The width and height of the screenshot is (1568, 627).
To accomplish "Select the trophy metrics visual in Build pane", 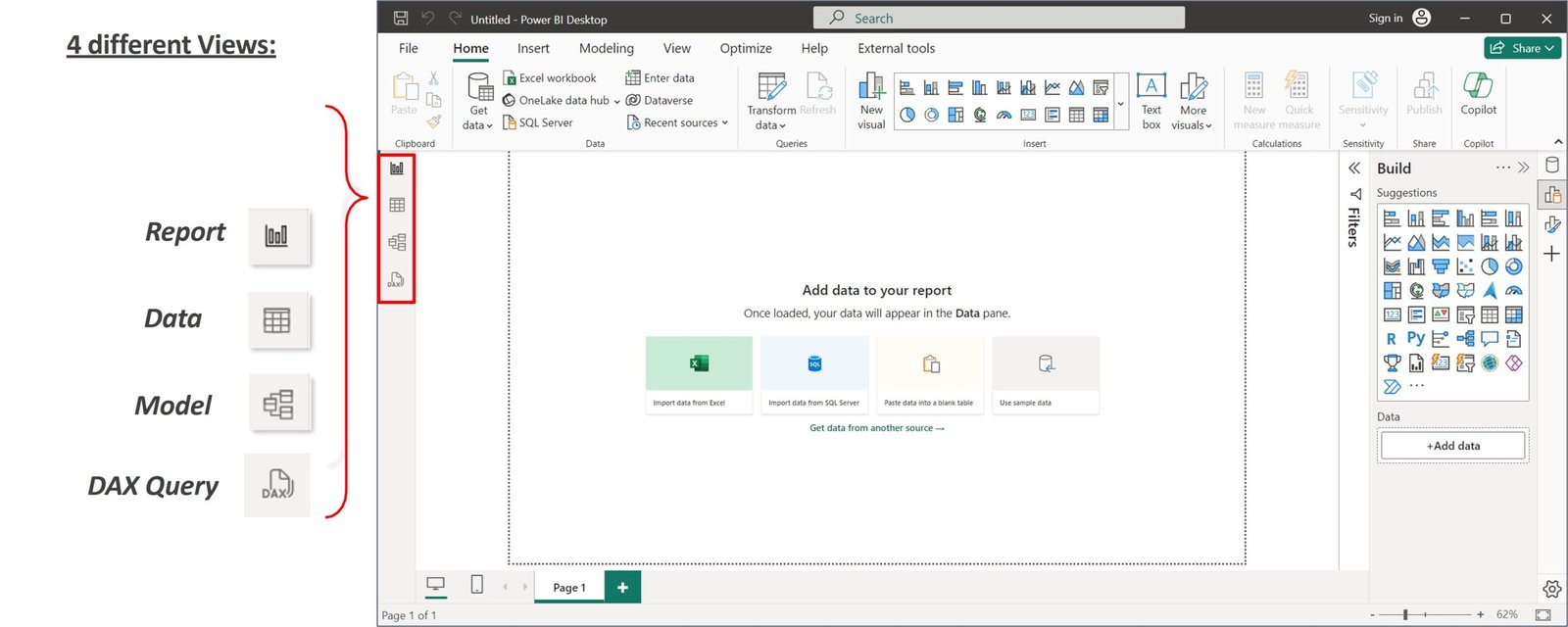I will click(x=1392, y=362).
